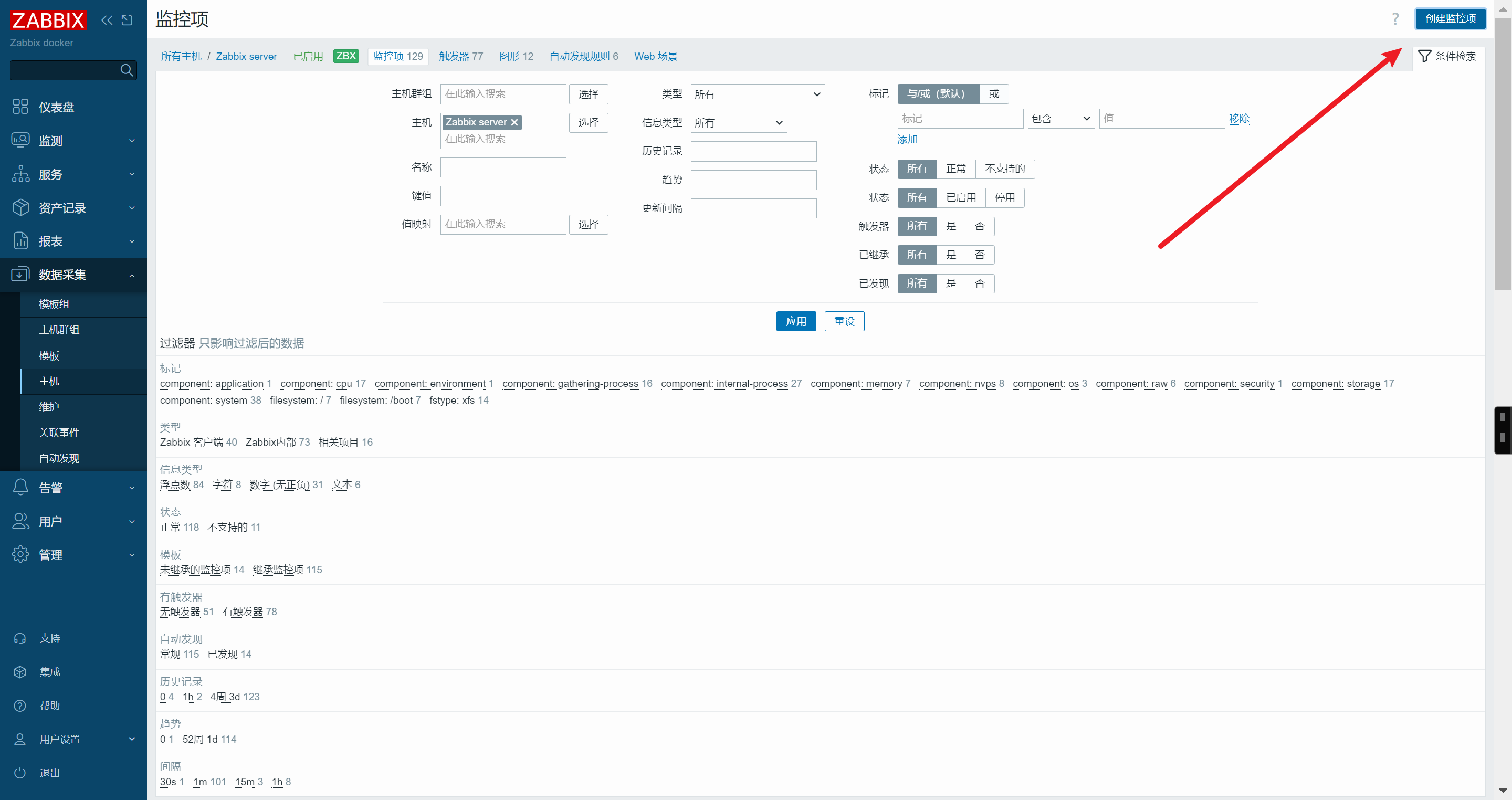Open the 图形 12 tab
This screenshot has width=1512, height=800.
516,56
